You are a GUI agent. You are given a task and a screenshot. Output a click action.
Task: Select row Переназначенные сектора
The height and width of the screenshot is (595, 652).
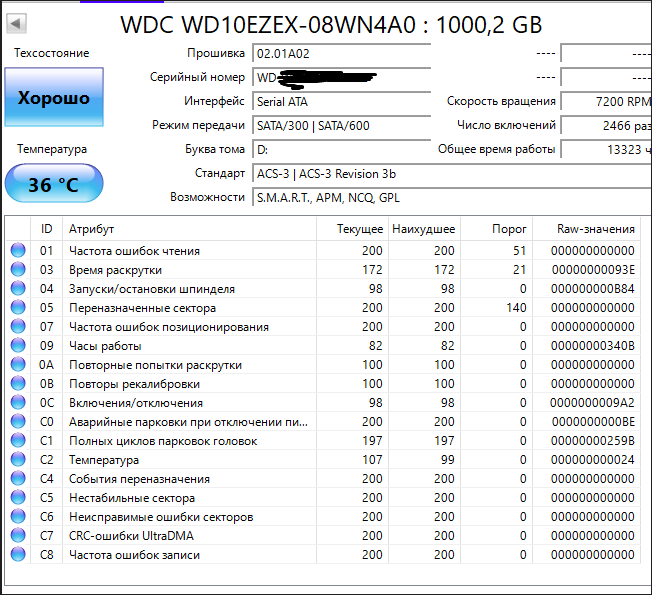click(x=323, y=307)
